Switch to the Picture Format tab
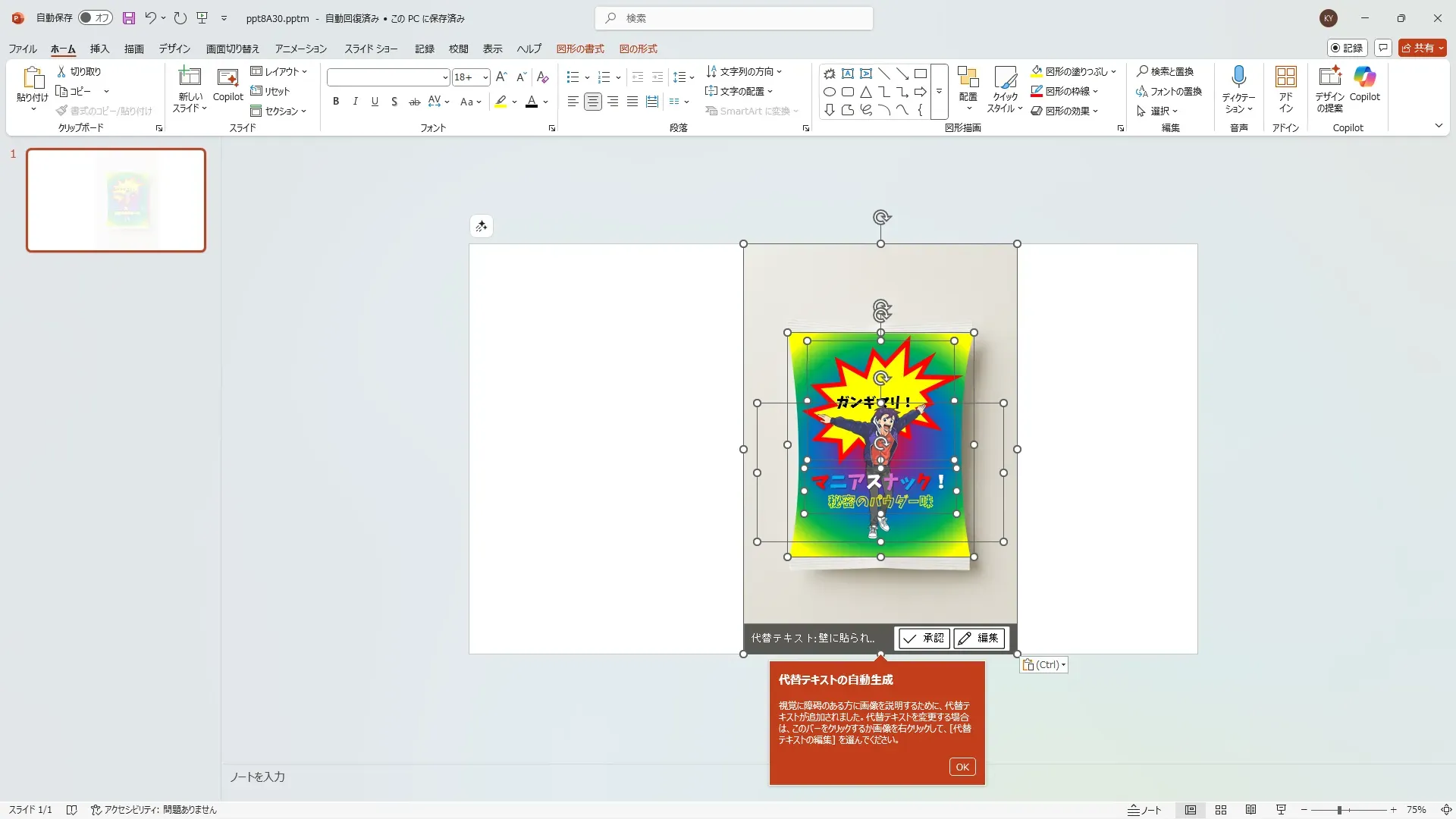Screen dimensions: 1456x819 pyautogui.click(x=638, y=49)
